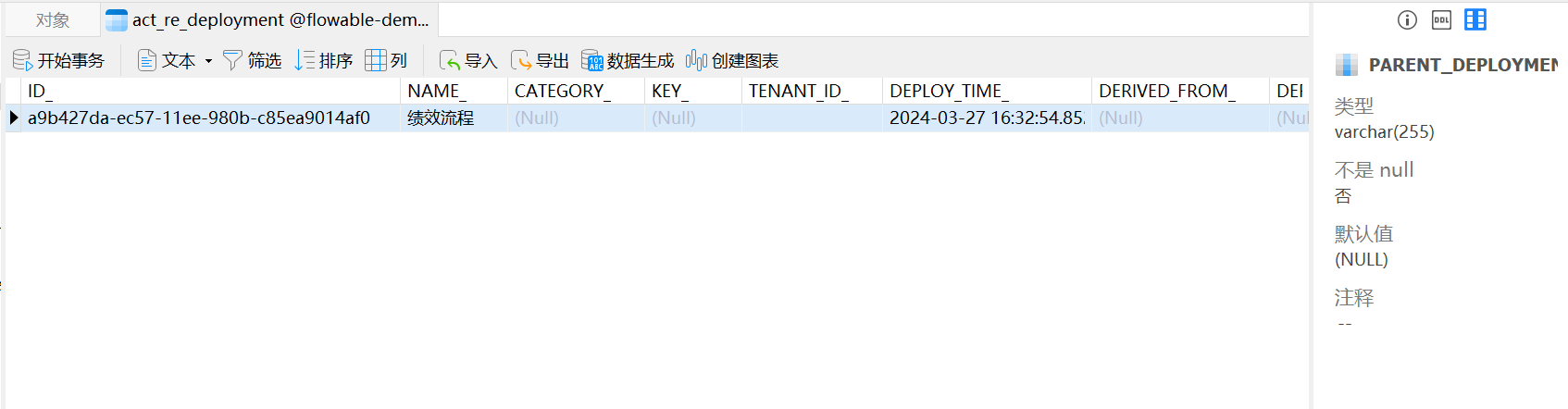Click the row indicator arrow of first row
Viewport: 1568px width, 409px height.
14,118
